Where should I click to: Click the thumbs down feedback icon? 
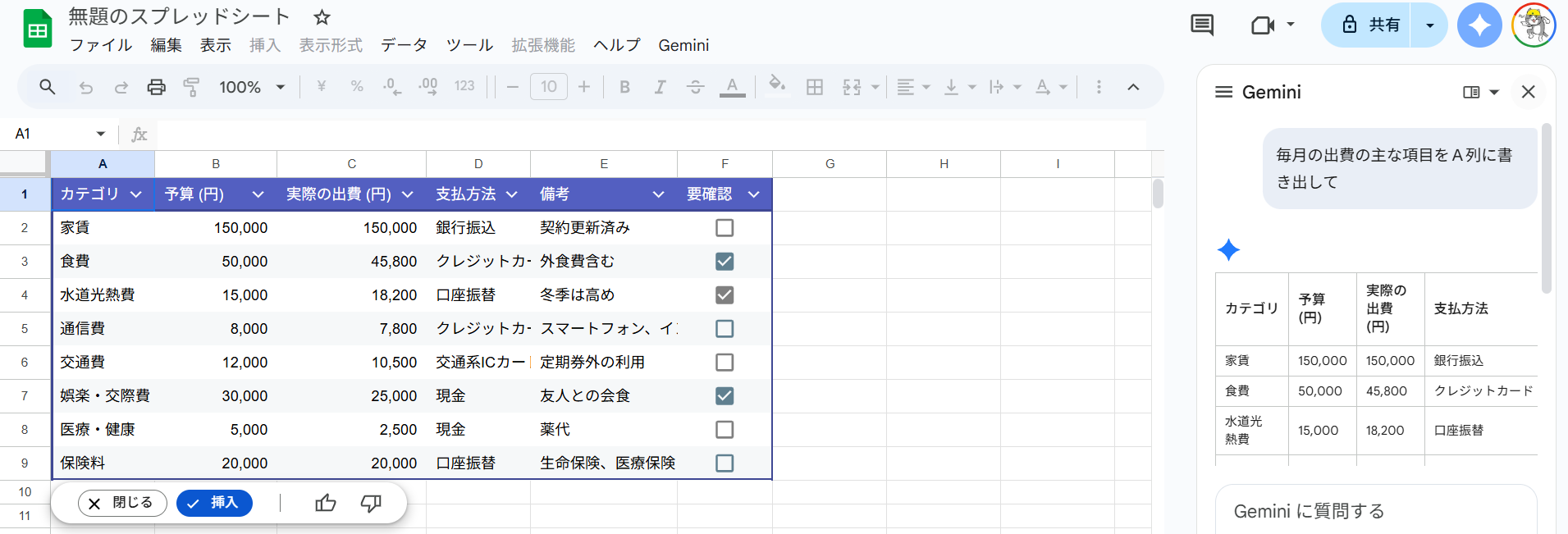coord(371,503)
